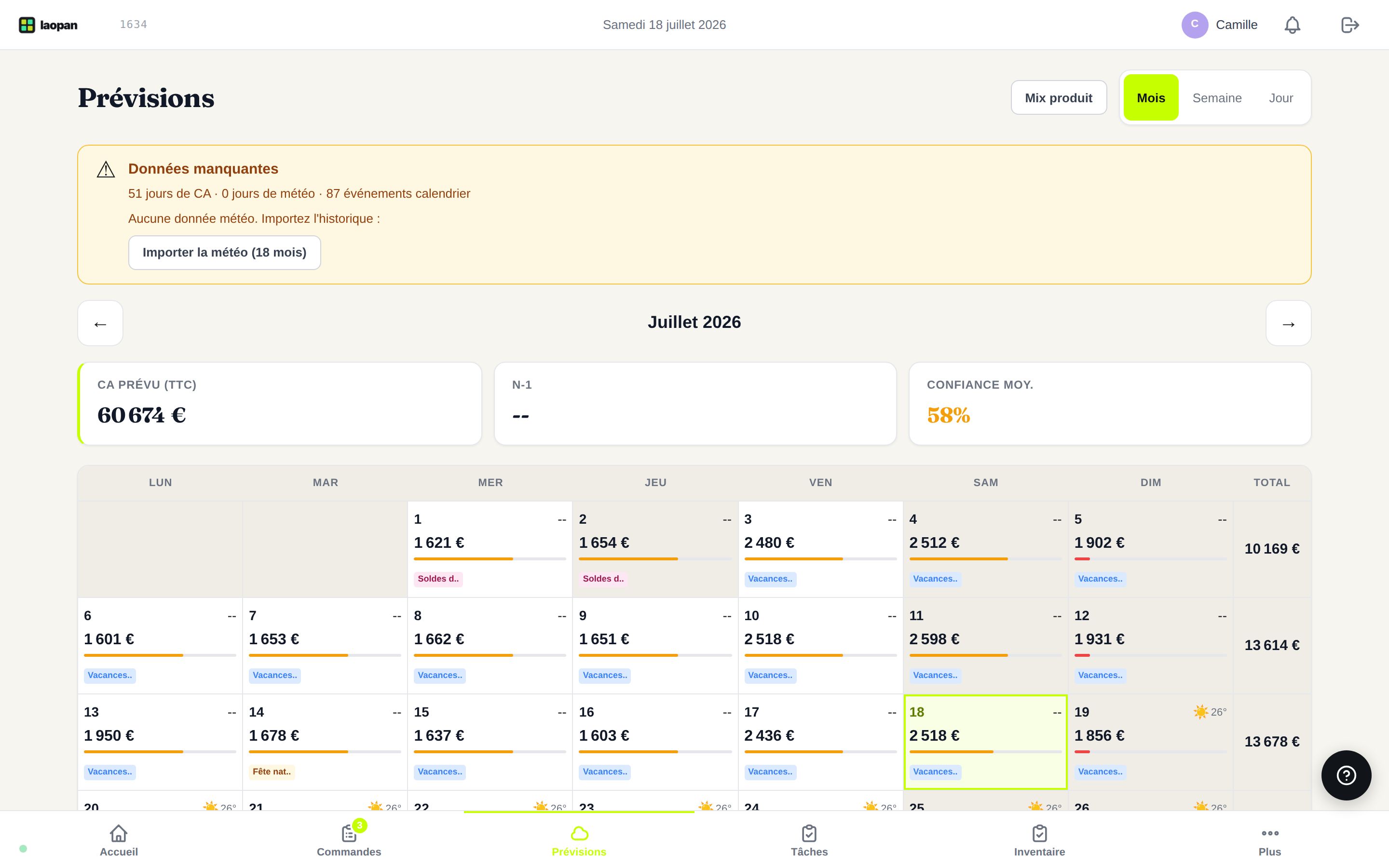Open the help question mark button
The height and width of the screenshot is (868, 1389).
click(x=1346, y=775)
